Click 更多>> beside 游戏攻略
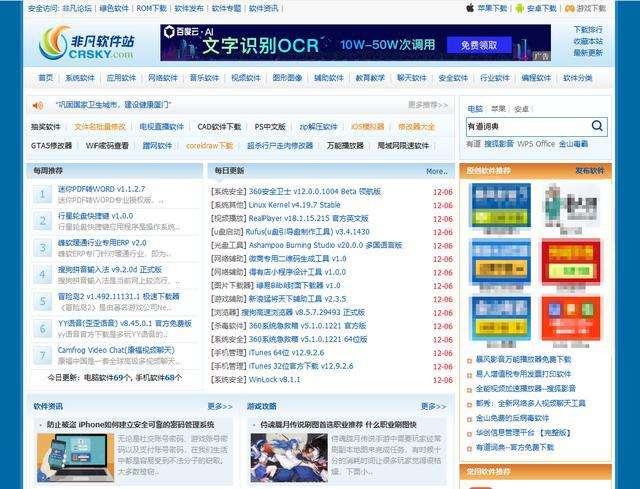640x489 pixels. [x=433, y=407]
